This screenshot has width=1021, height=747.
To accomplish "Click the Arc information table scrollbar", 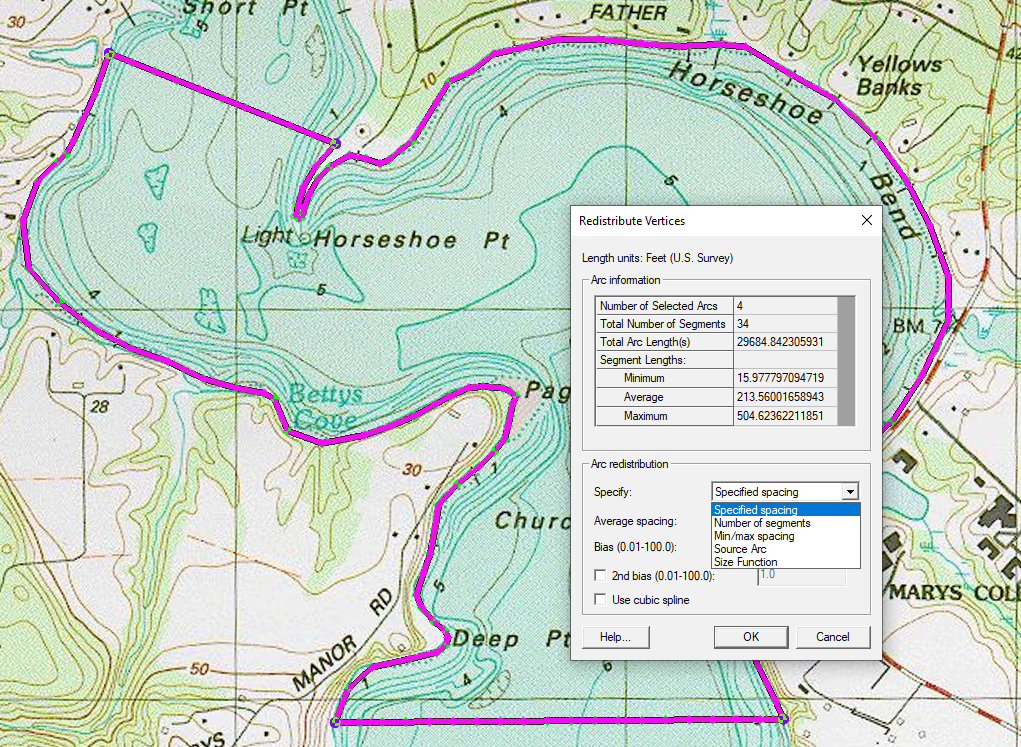I will click(845, 360).
